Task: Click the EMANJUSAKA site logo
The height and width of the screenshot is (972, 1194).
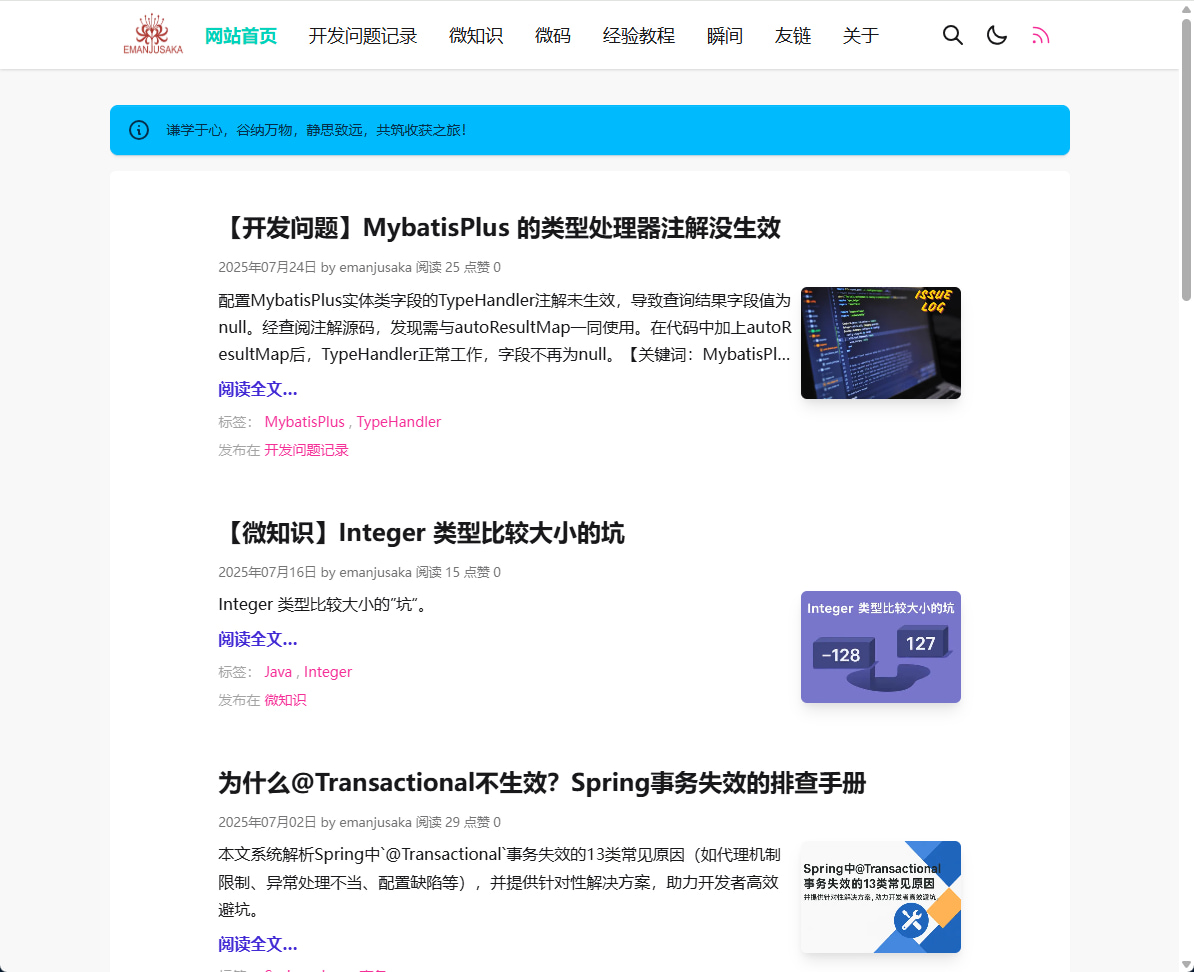Action: (x=153, y=35)
